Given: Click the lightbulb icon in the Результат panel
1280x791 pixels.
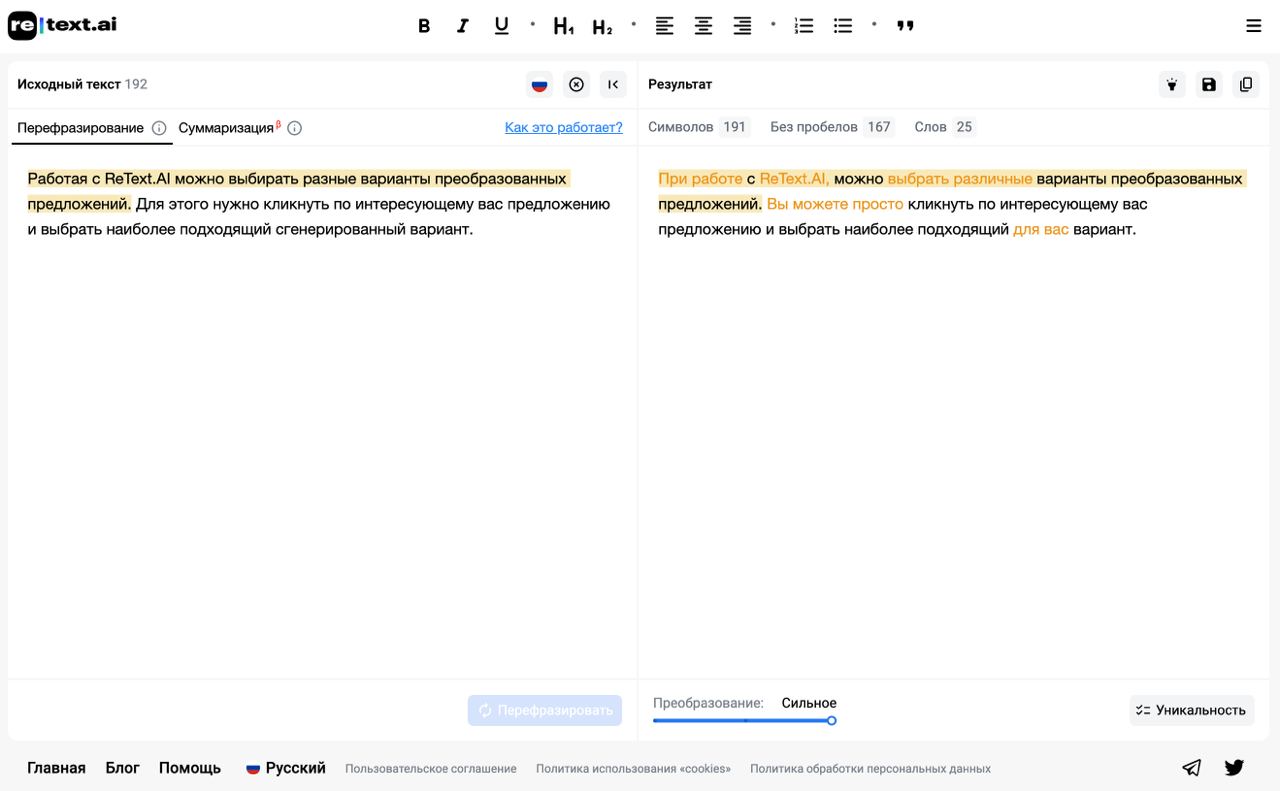Looking at the screenshot, I should coord(1172,85).
